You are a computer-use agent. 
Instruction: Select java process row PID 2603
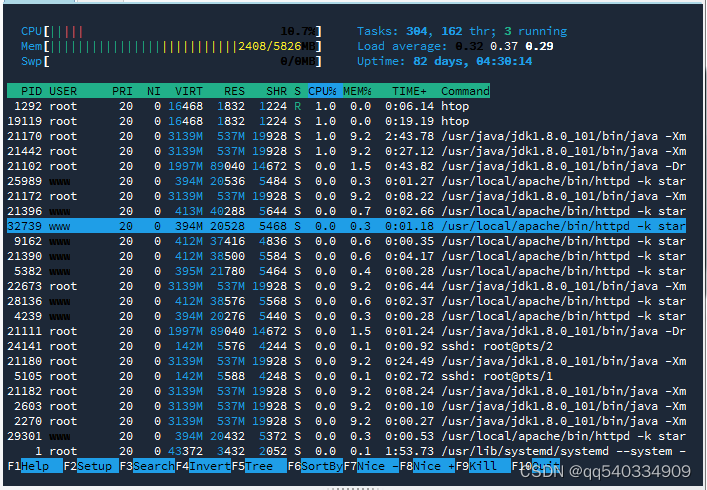346,406
